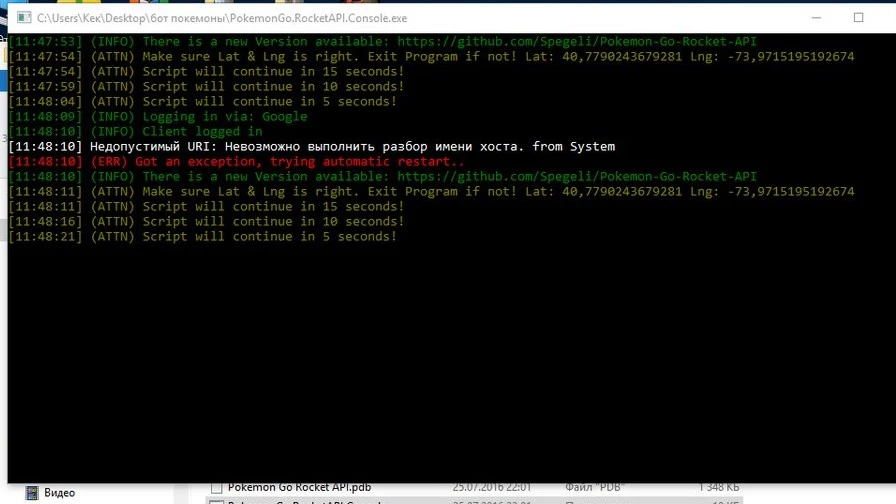The image size is (896, 504).
Task: Click the GitHub URL in the 11:47:53 line
Action: (x=577, y=41)
